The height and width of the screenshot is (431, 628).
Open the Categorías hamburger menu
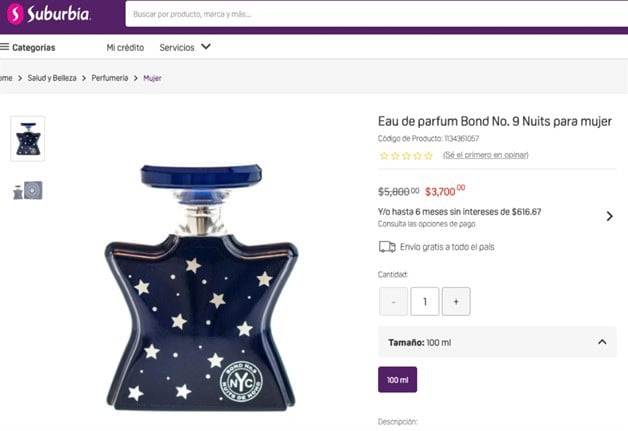click(x=6, y=47)
